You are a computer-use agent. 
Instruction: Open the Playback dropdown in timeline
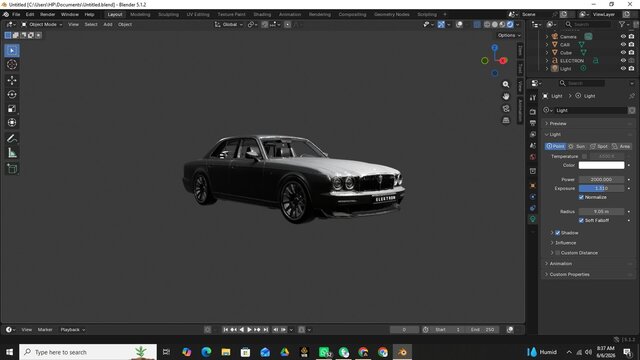click(x=73, y=330)
